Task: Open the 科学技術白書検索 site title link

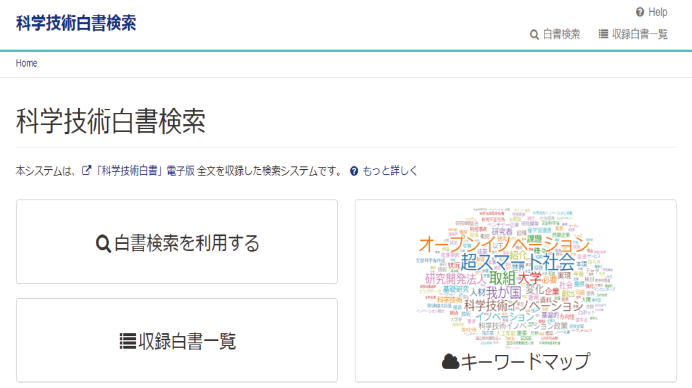Action: [x=76, y=23]
